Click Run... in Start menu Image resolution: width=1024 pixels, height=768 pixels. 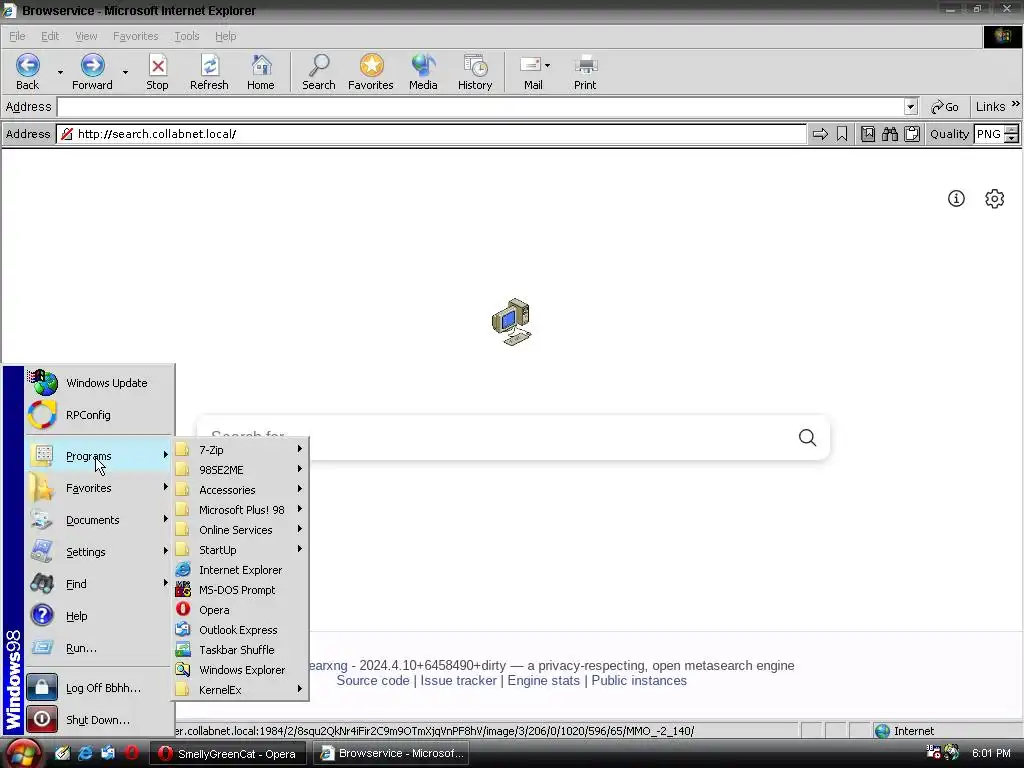[x=99, y=648]
